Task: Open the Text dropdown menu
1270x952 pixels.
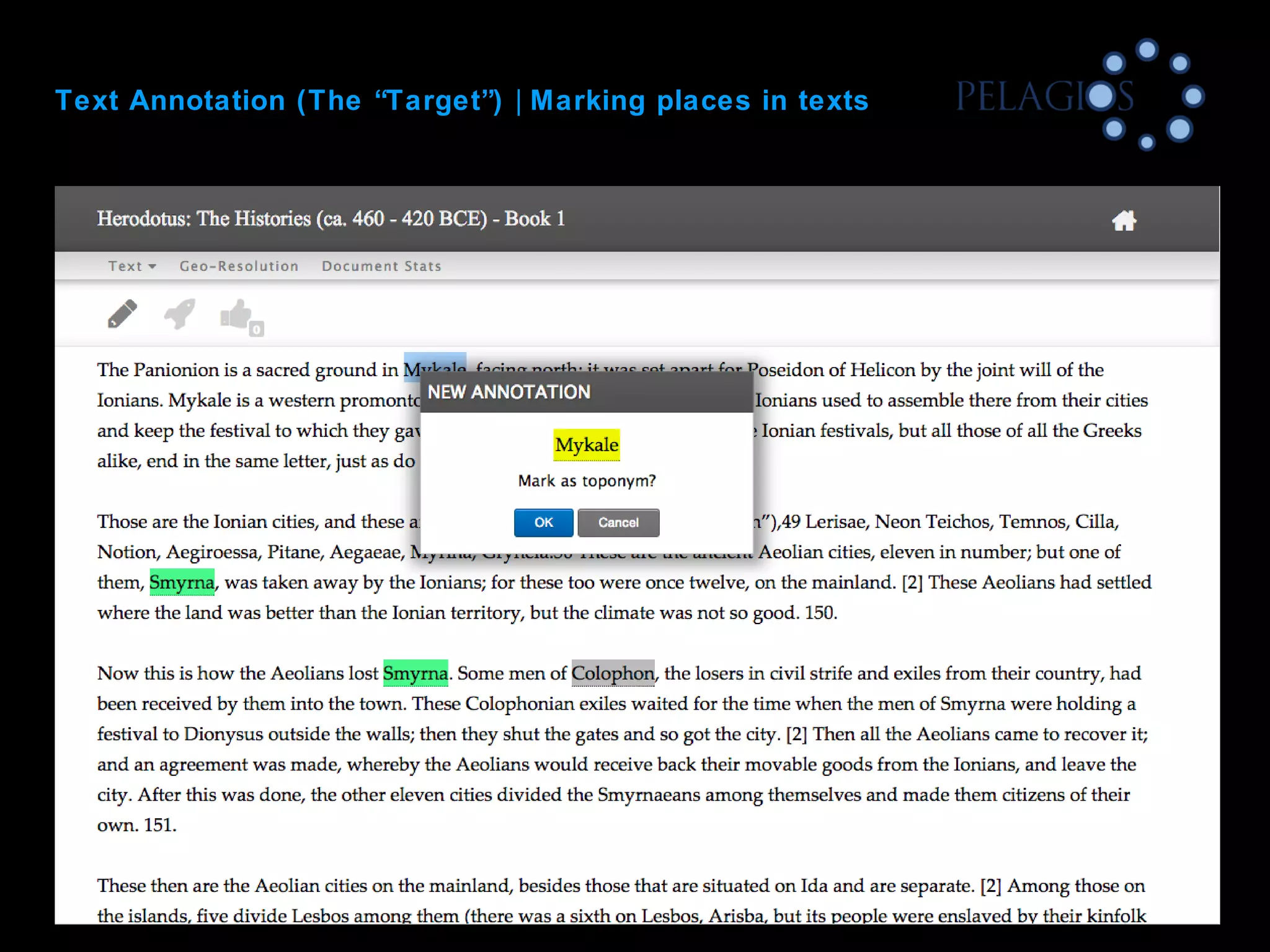Action: (131, 266)
